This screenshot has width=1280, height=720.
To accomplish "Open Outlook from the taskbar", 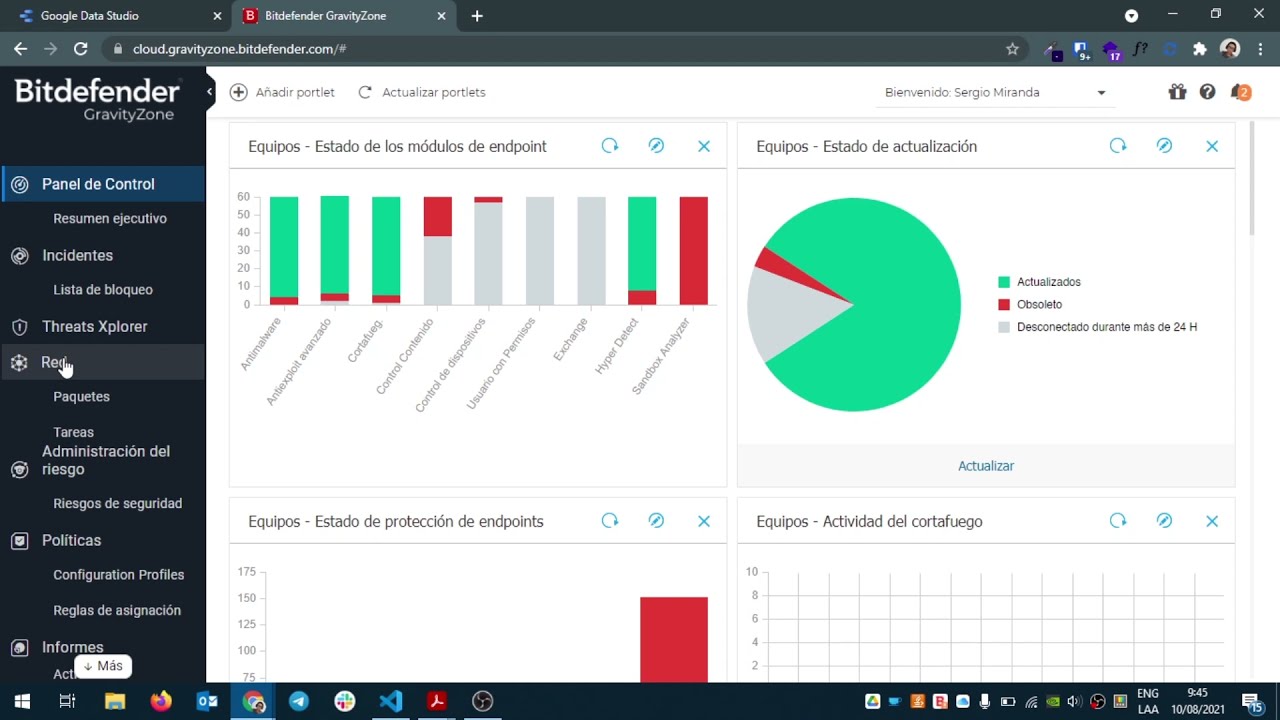I will (207, 701).
